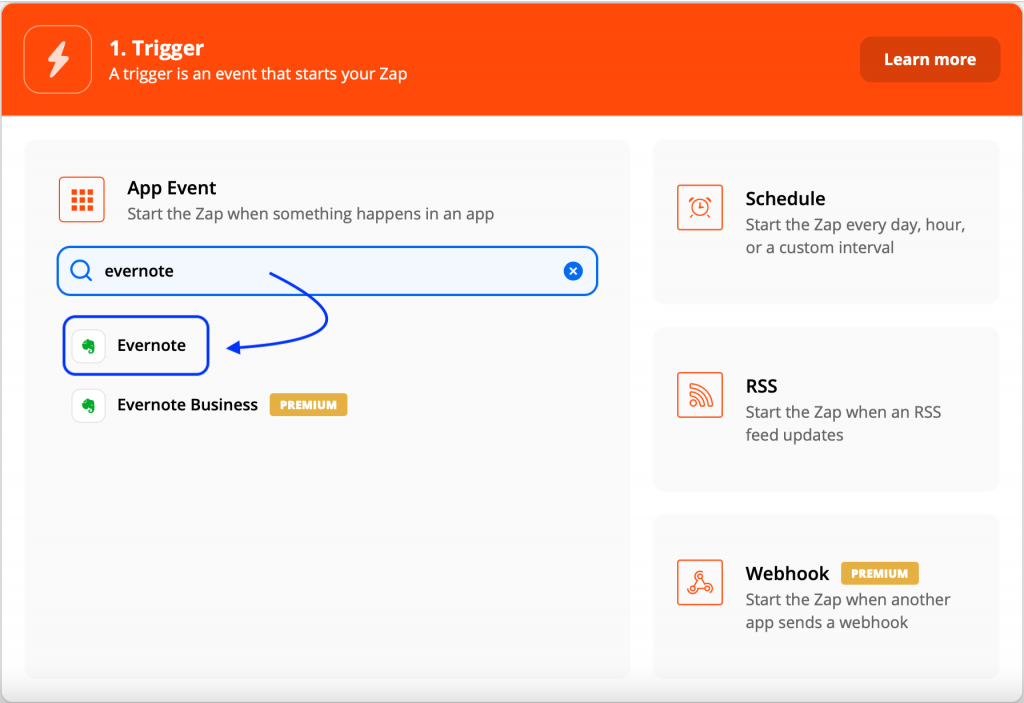
Task: Click Premium badge beside Webhook
Action: pyautogui.click(x=880, y=573)
